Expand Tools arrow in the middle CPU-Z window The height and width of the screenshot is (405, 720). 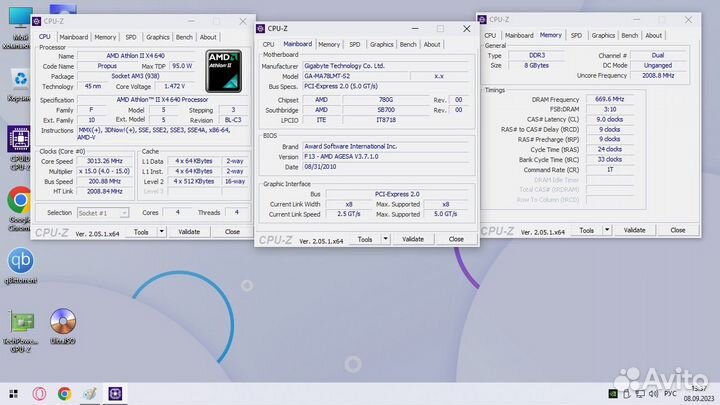pos(385,239)
